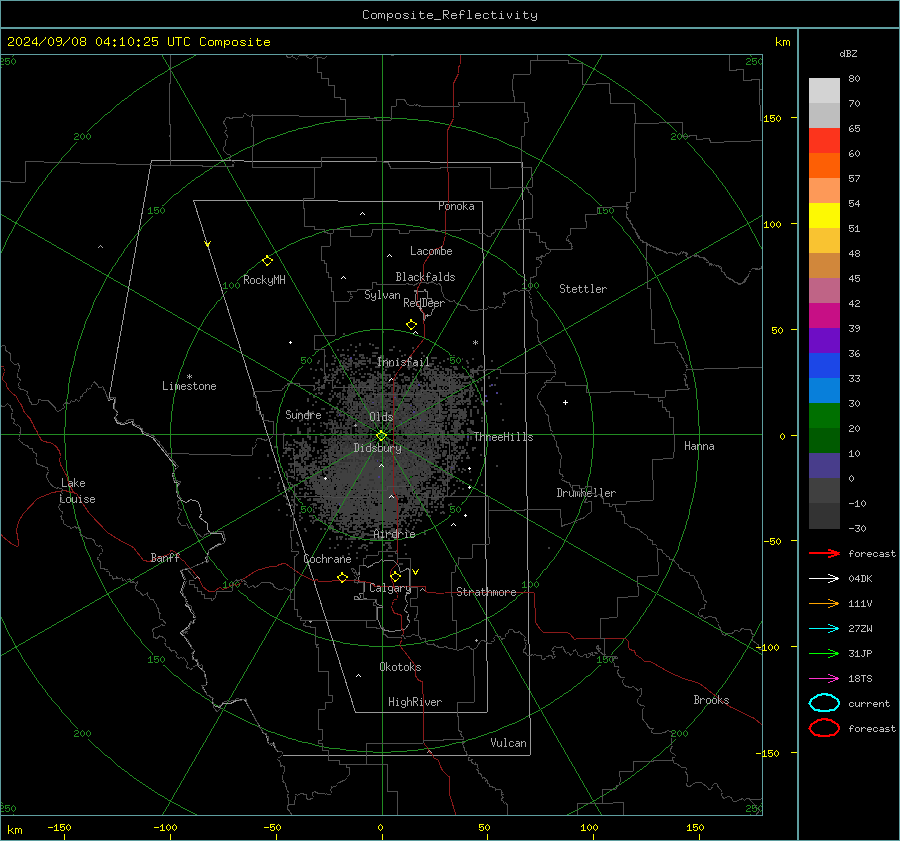Click the cyan 27ZW arrow legend icon
The width and height of the screenshot is (900, 841).
tap(824, 628)
